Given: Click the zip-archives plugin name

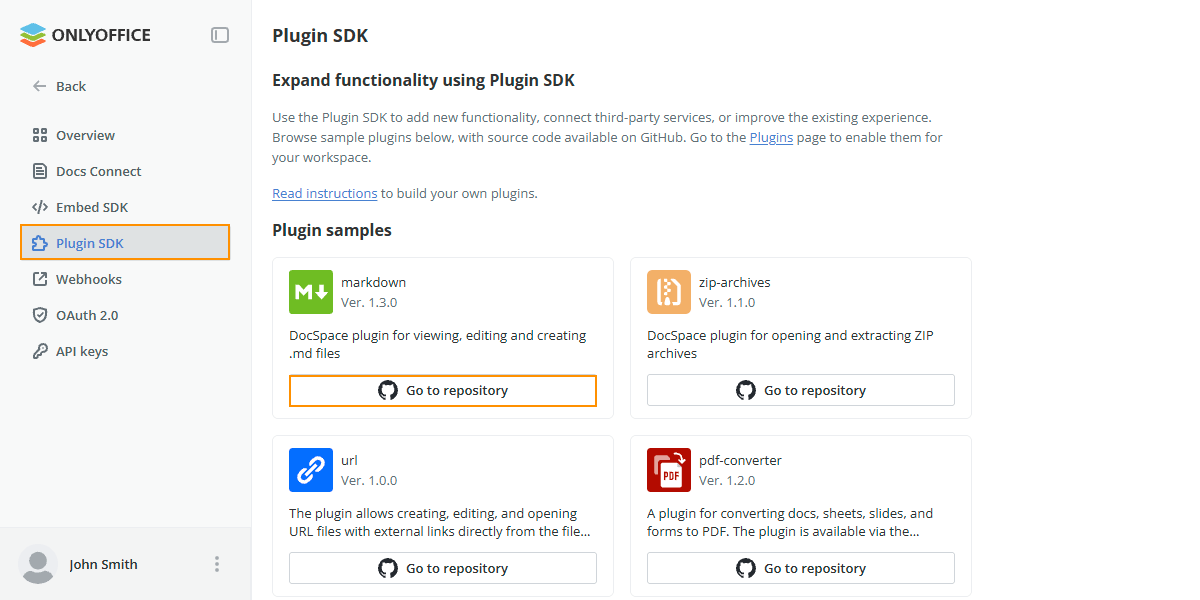Looking at the screenshot, I should coord(735,282).
